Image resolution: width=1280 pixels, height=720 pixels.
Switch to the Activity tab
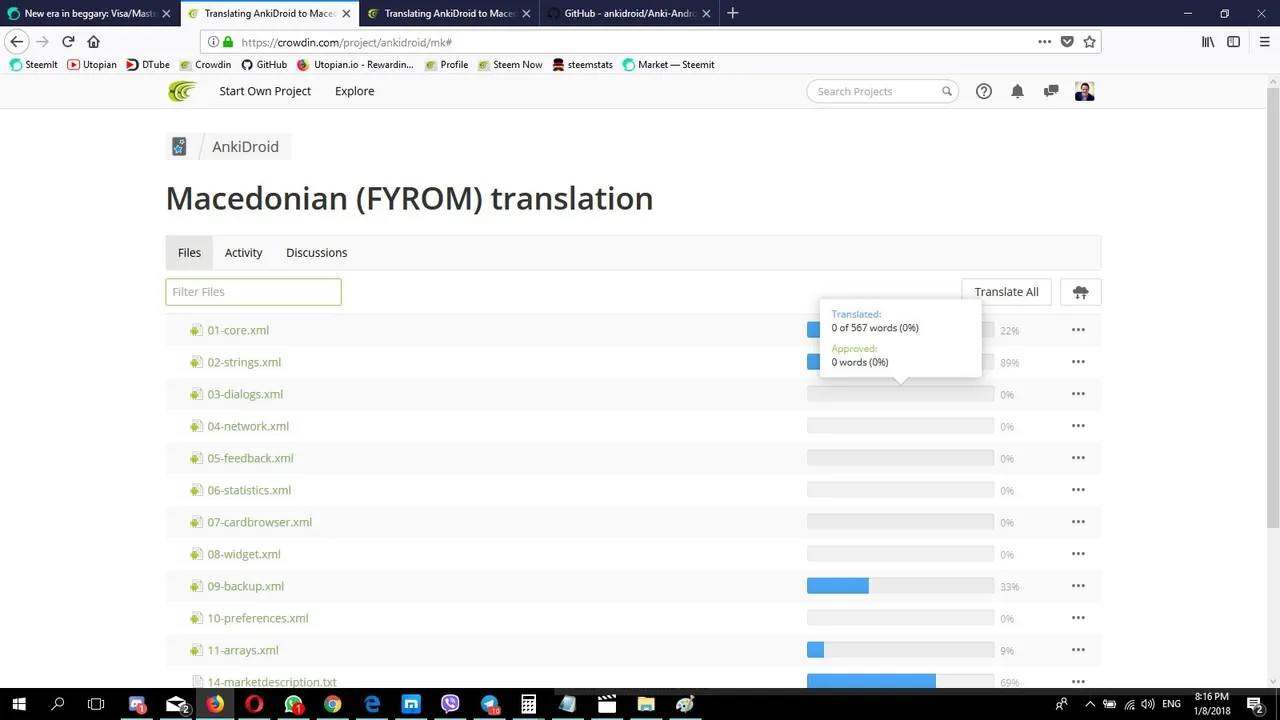pyautogui.click(x=243, y=253)
